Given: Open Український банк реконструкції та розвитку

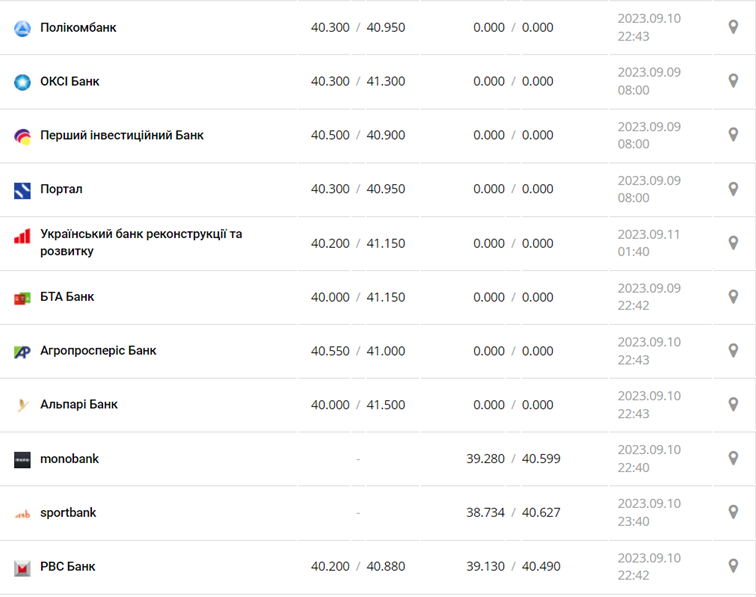Looking at the screenshot, I should (141, 243).
